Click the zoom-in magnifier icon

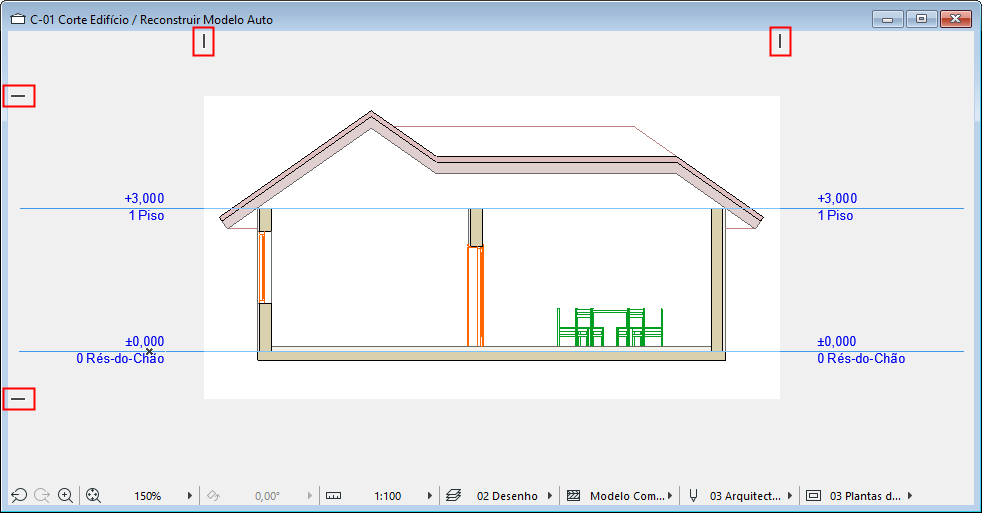pyautogui.click(x=65, y=495)
